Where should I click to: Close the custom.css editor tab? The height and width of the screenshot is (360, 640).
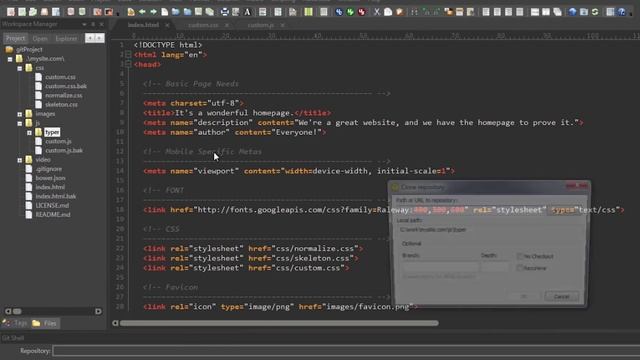coord(227,25)
